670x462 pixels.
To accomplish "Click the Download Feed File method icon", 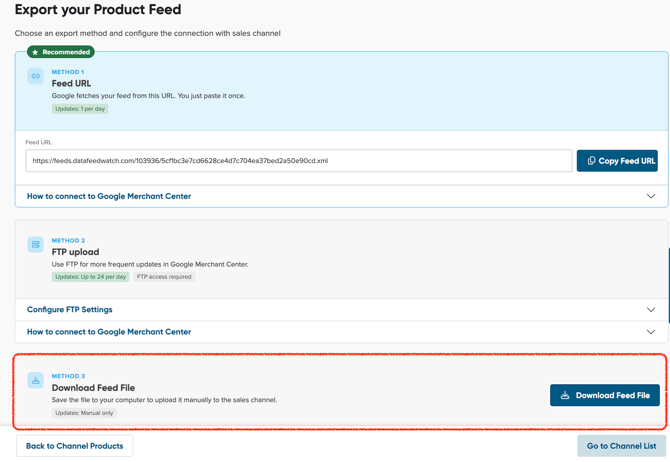I will point(35,380).
